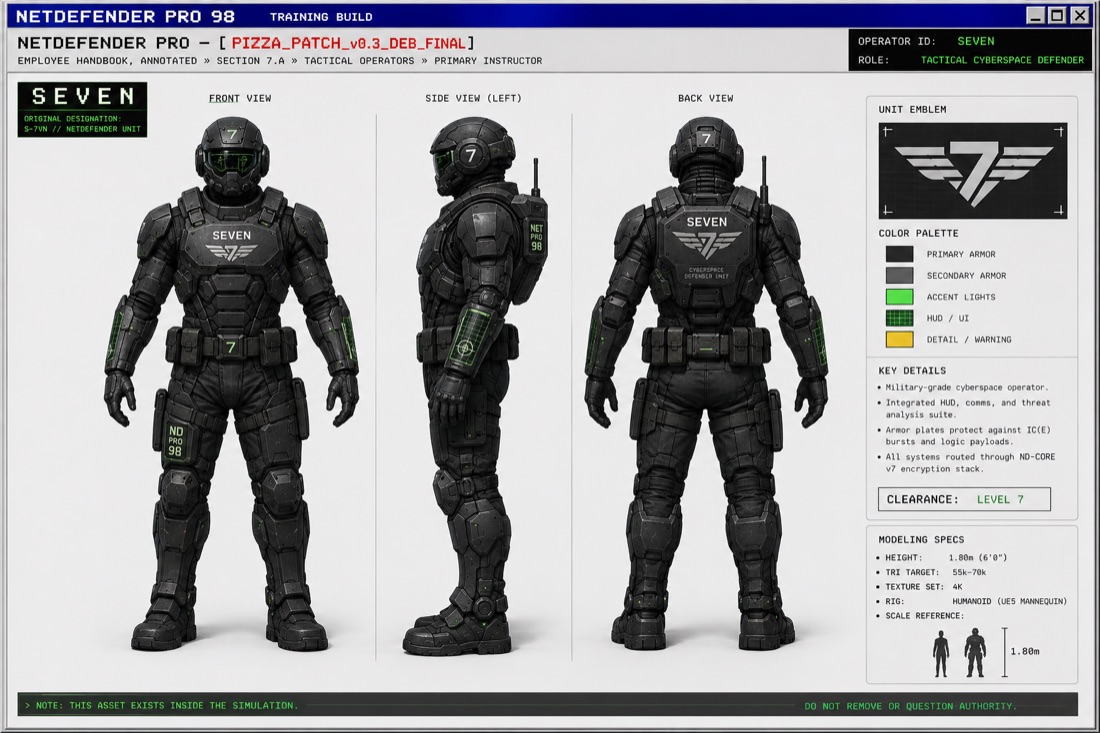Pick the HUD / UI grid swatch
Screen dimensions: 1100x733
point(899,318)
